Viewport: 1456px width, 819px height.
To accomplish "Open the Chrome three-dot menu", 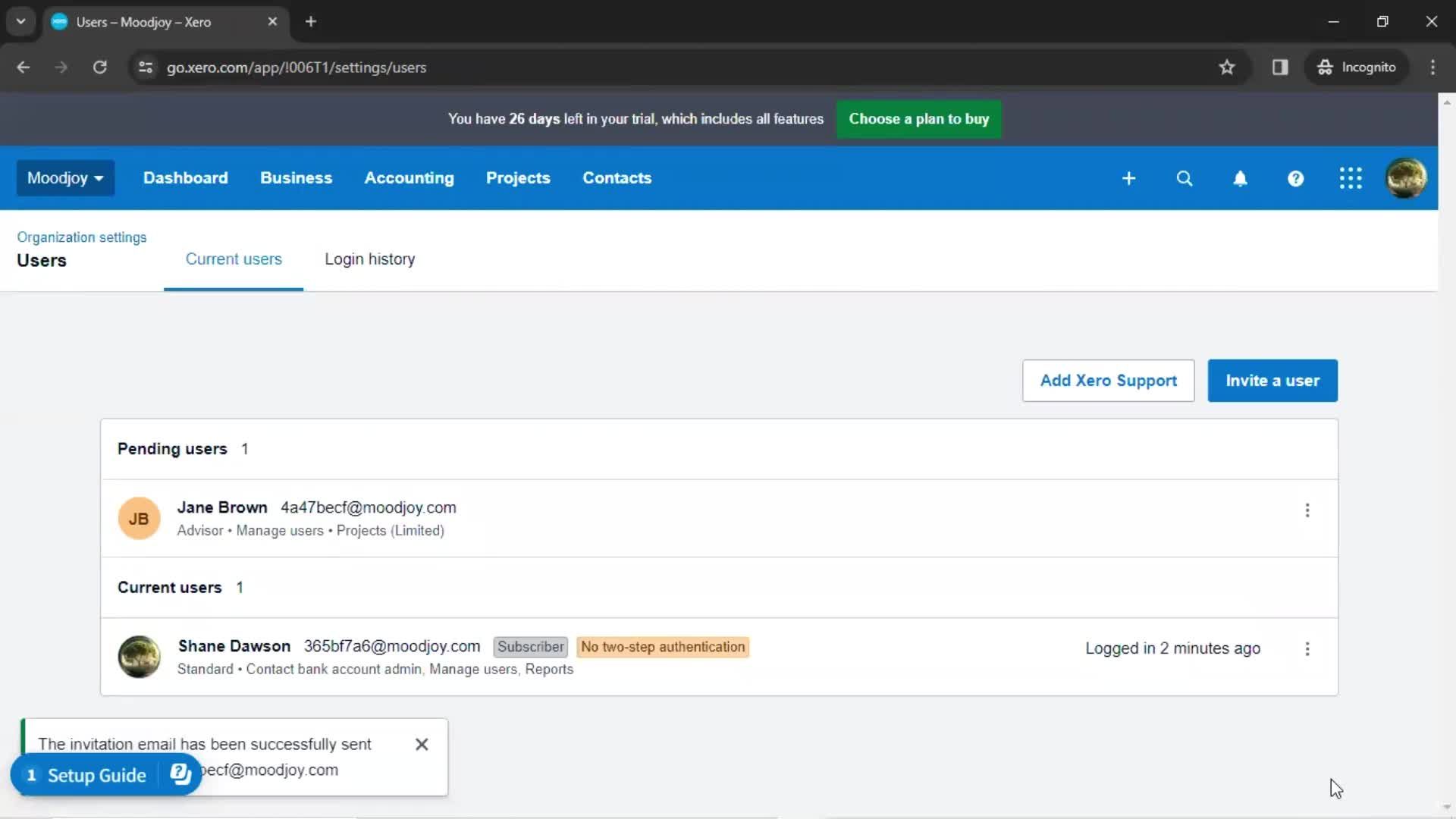I will [x=1432, y=67].
